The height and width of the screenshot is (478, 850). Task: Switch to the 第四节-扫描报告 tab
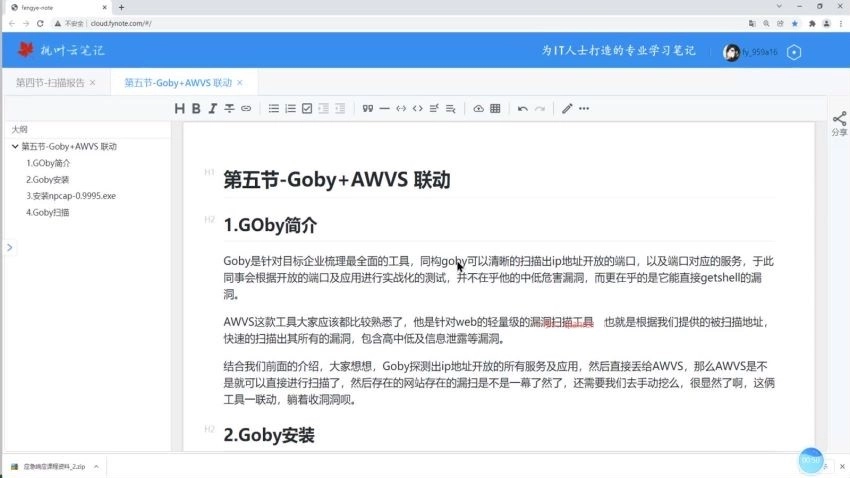50,82
